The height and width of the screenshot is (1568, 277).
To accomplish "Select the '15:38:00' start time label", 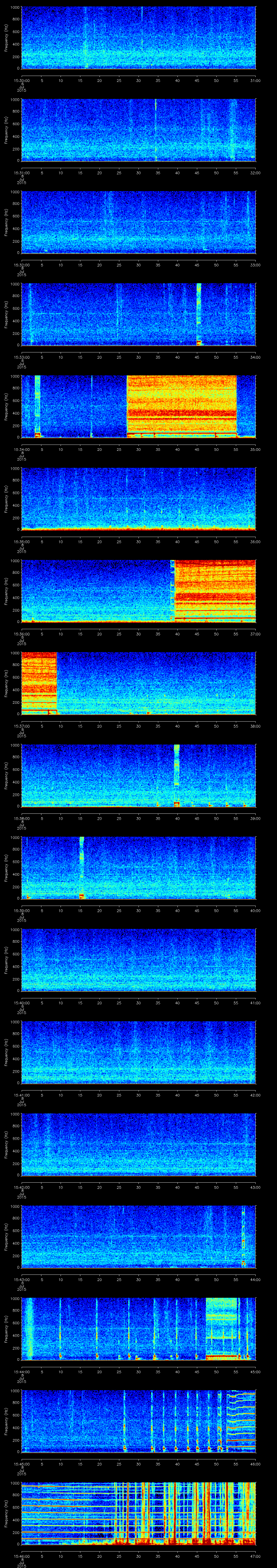I will point(22,819).
